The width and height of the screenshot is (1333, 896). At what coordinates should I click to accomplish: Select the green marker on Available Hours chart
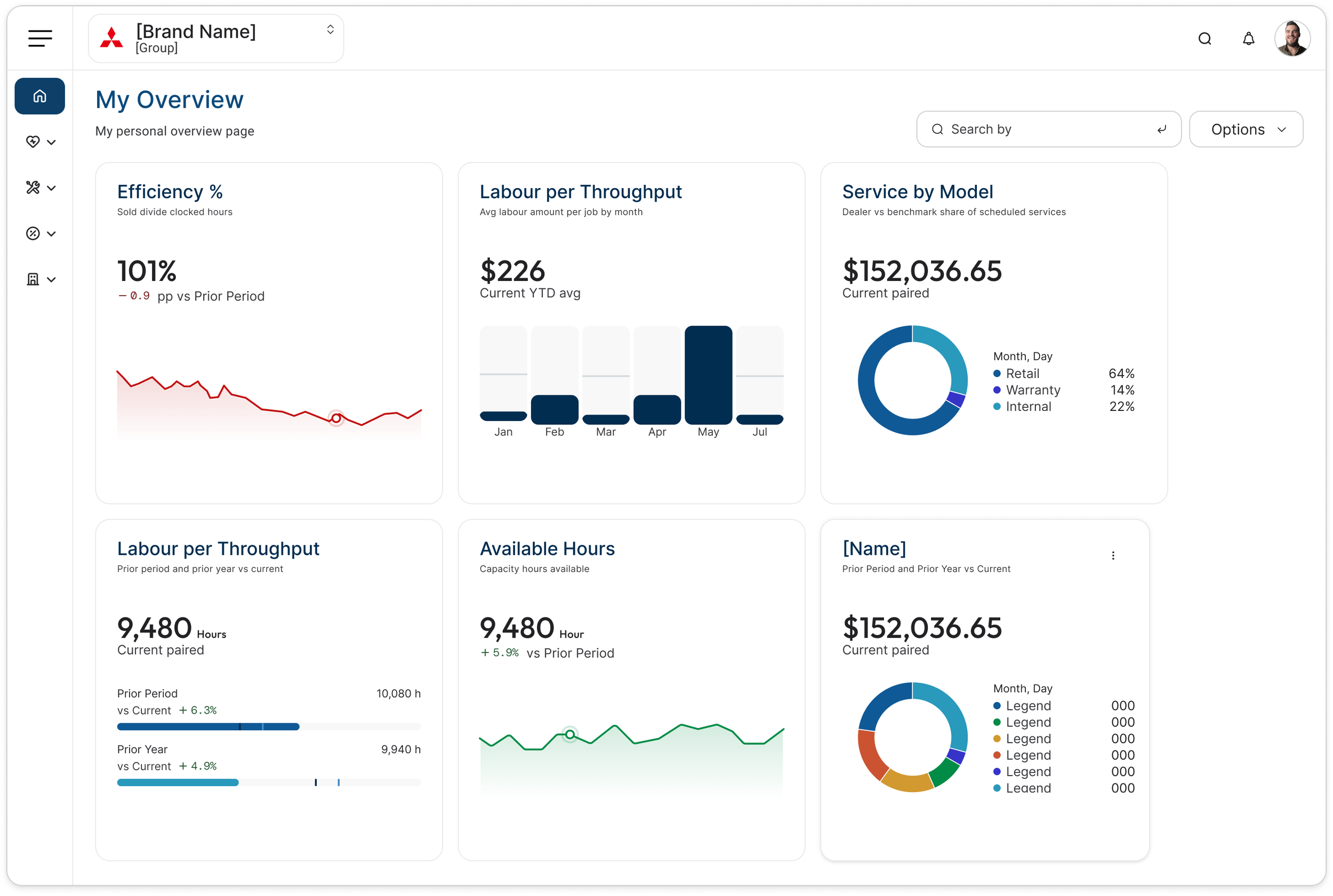pyautogui.click(x=570, y=734)
